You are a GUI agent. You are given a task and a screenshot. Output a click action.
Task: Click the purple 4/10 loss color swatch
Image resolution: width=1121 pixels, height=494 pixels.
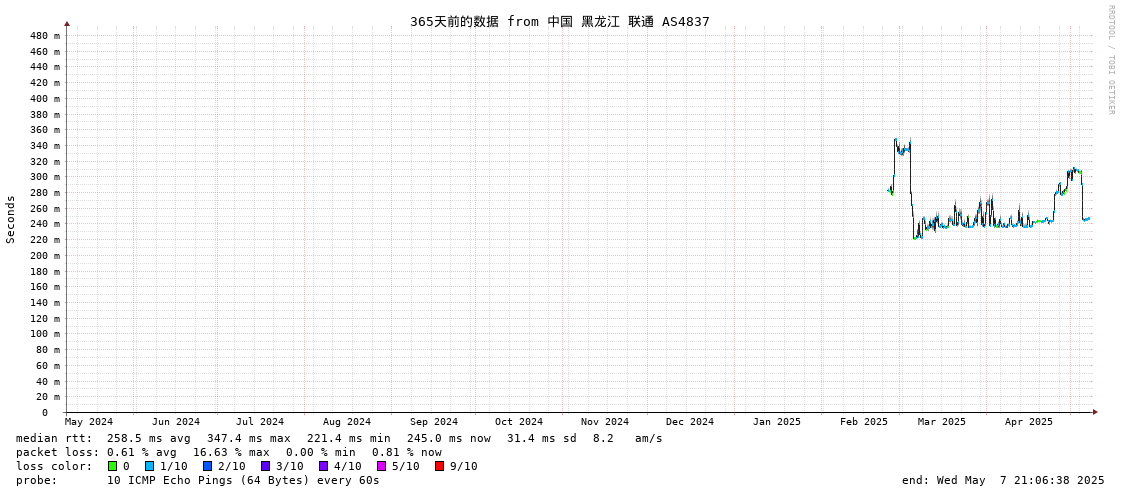tap(323, 466)
